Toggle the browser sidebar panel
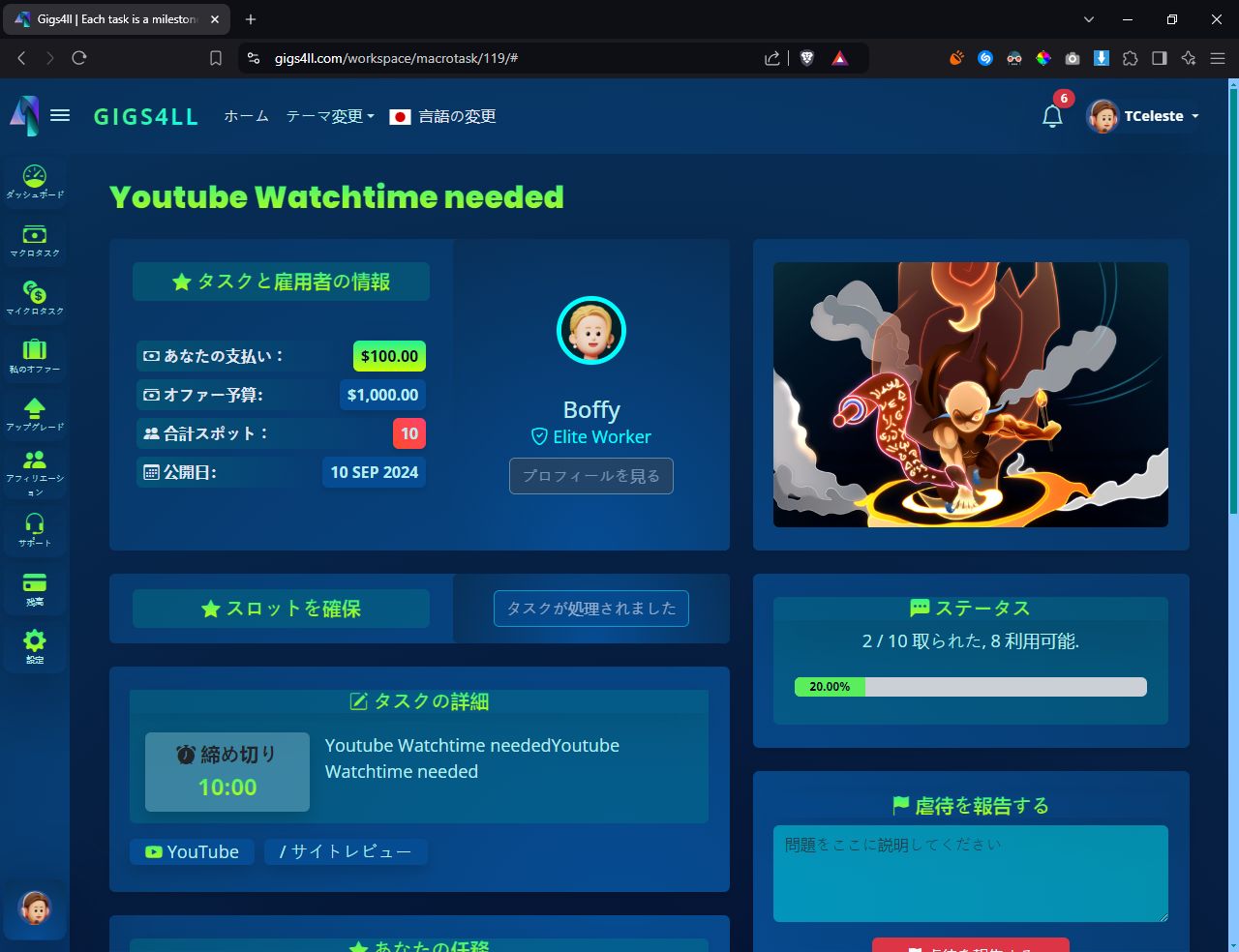Viewport: 1239px width, 952px height. click(x=1160, y=58)
